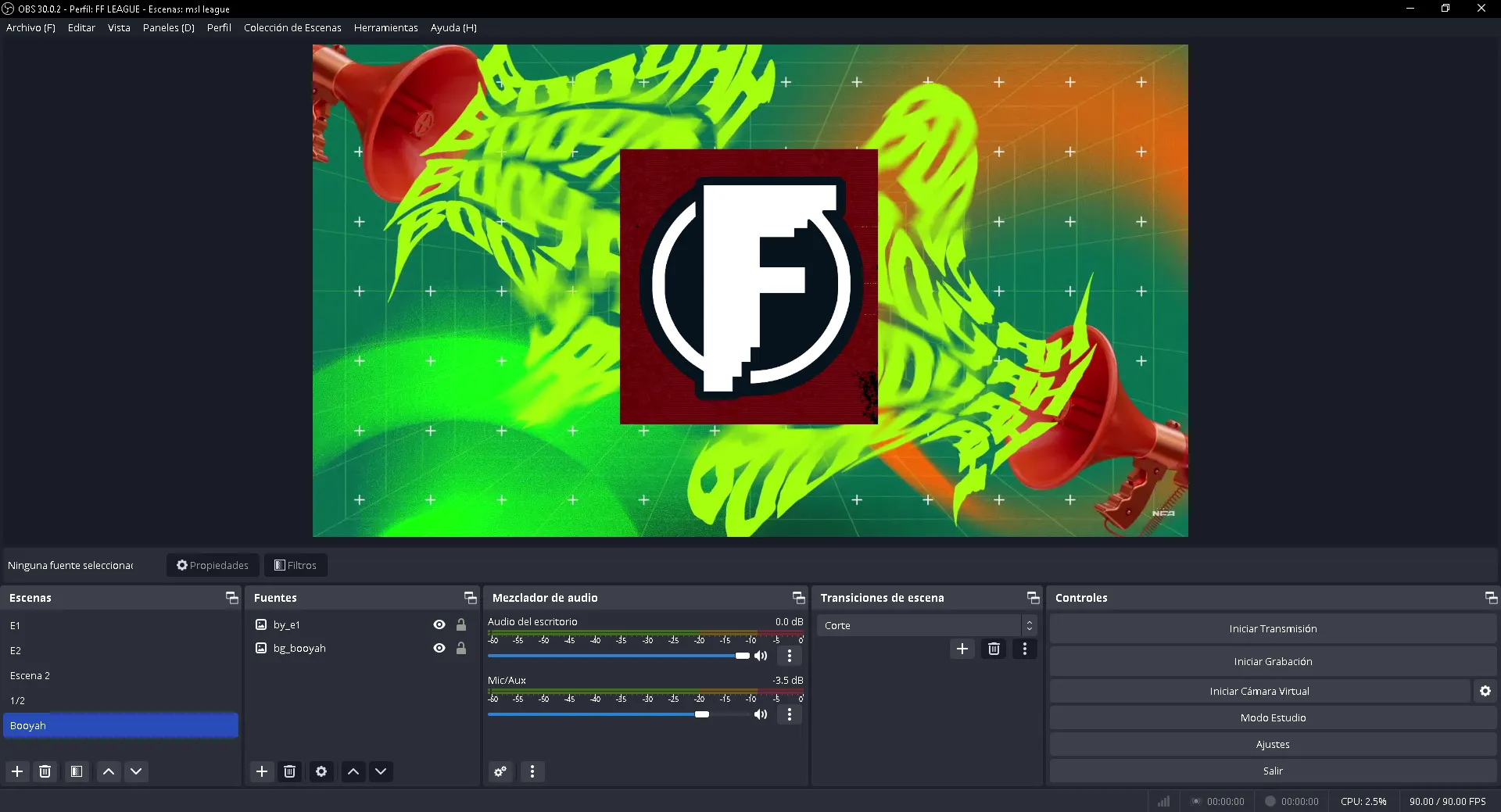Open scene filters icon in Escenas toolbar

click(77, 771)
